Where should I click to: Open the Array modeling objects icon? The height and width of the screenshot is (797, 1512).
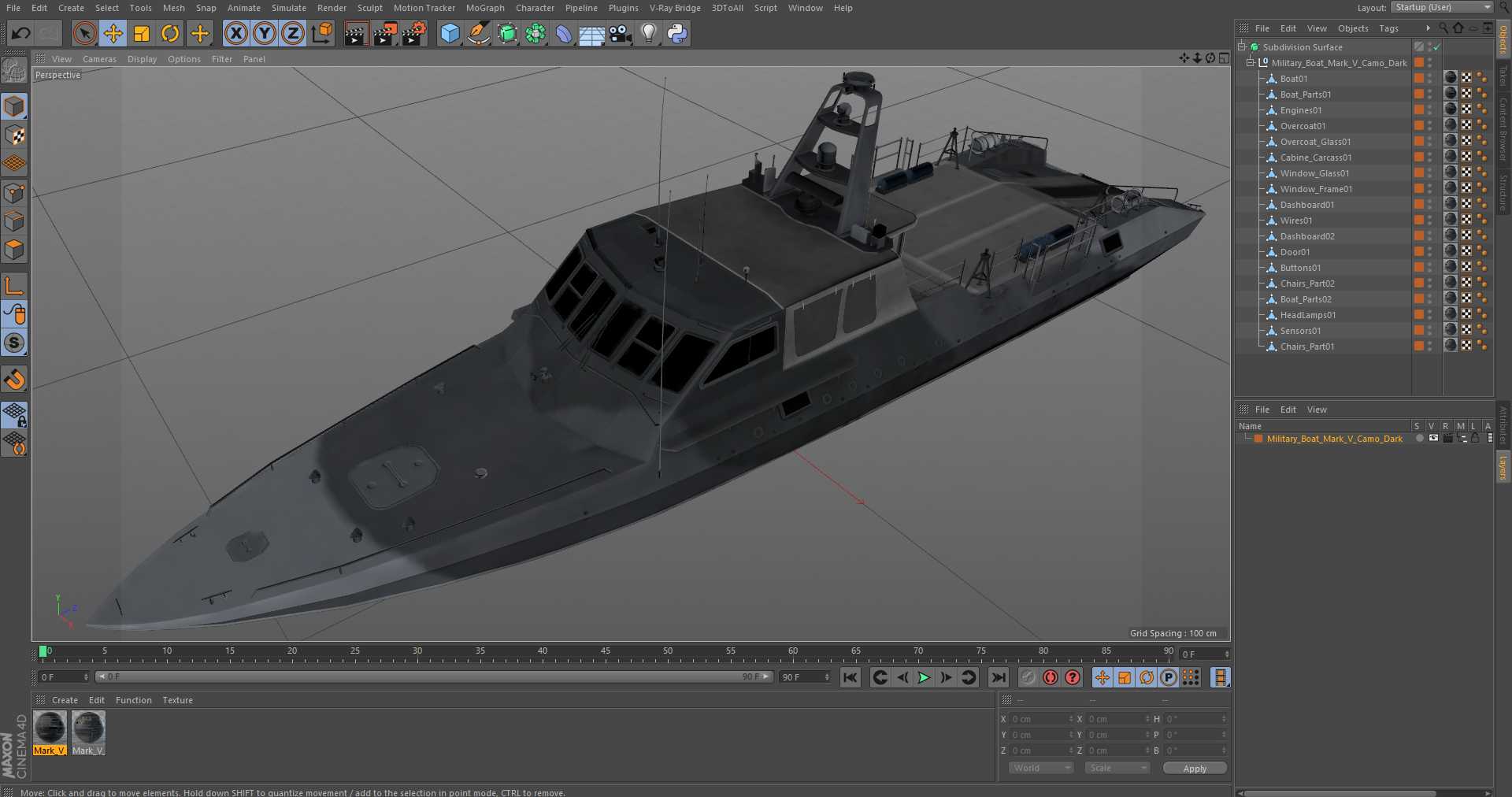pos(535,33)
